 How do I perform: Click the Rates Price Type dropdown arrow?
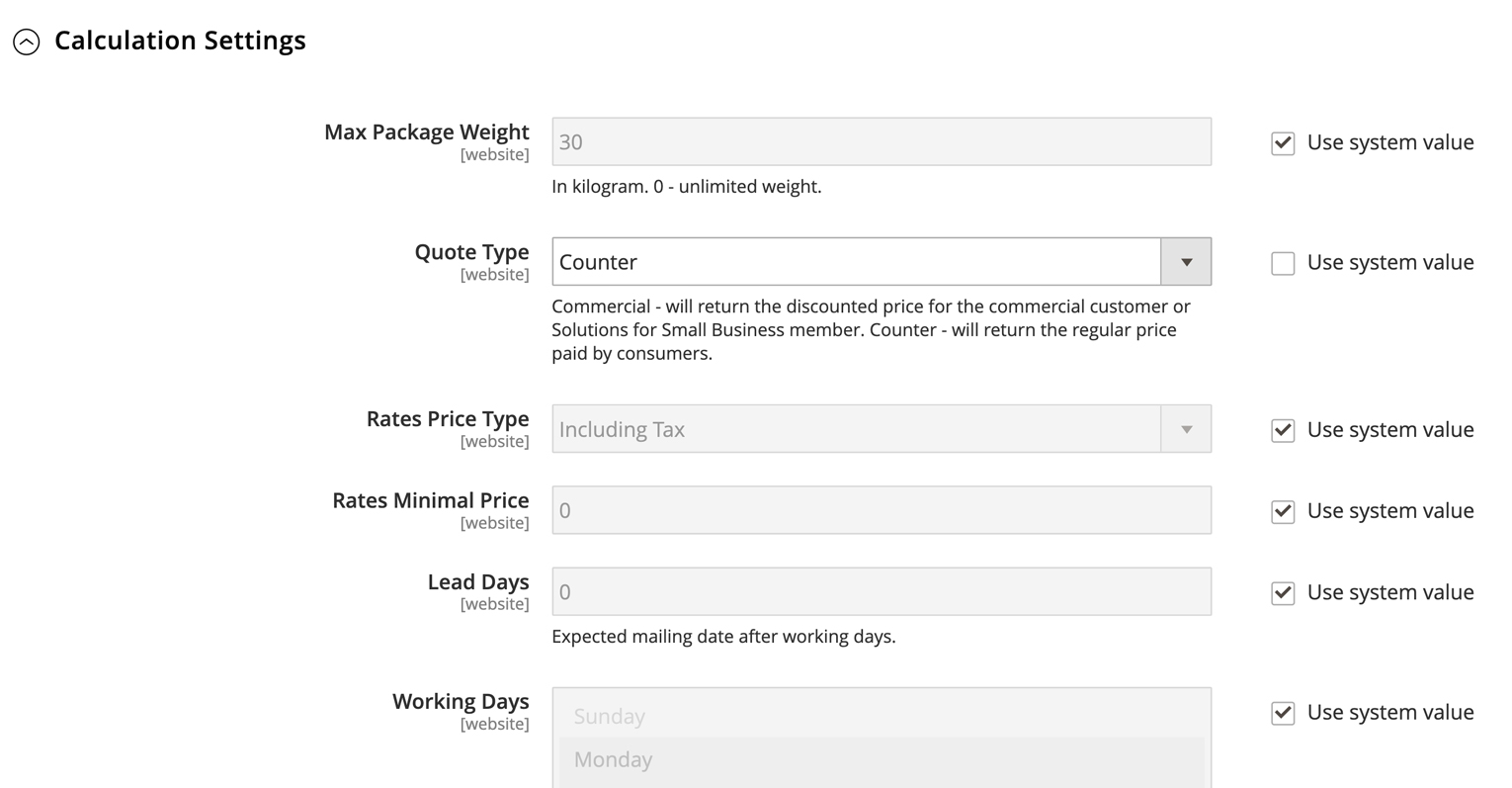[1186, 429]
